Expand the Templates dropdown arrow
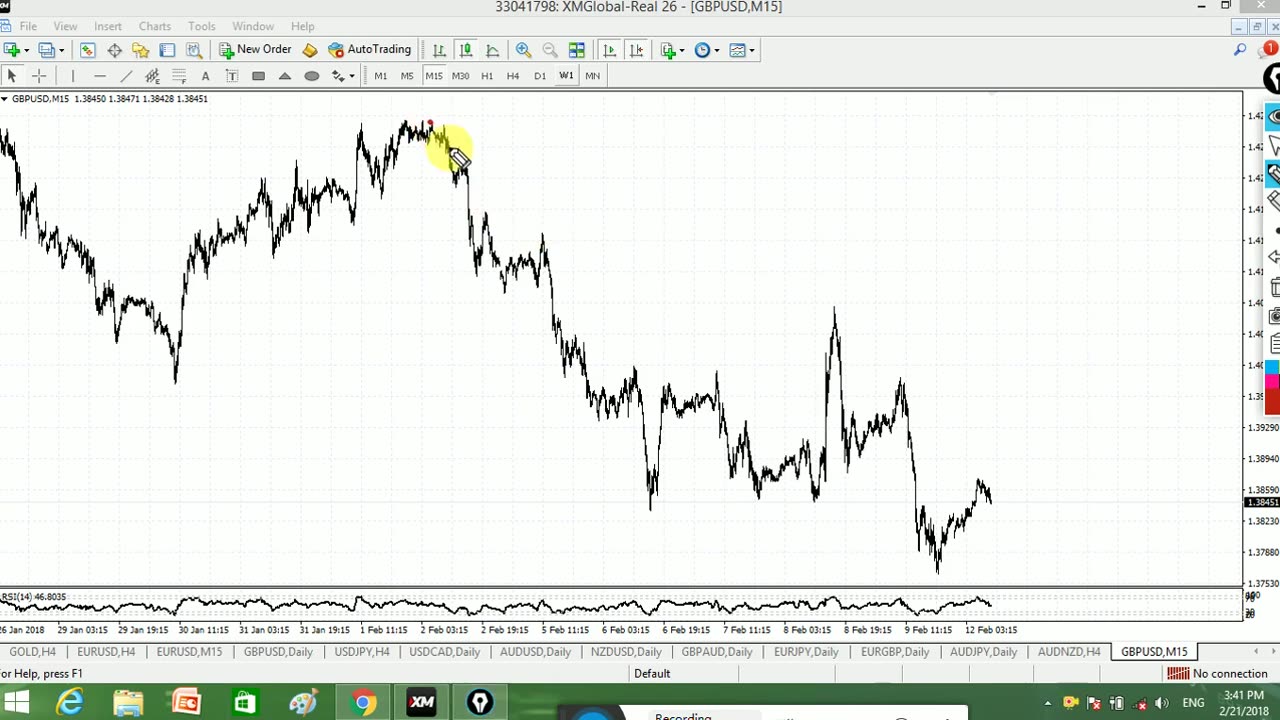The width and height of the screenshot is (1280, 720). [x=752, y=50]
